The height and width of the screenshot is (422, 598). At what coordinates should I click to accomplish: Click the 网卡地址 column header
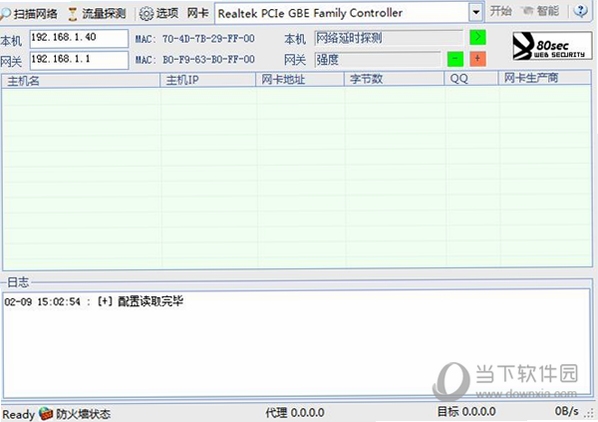point(300,80)
